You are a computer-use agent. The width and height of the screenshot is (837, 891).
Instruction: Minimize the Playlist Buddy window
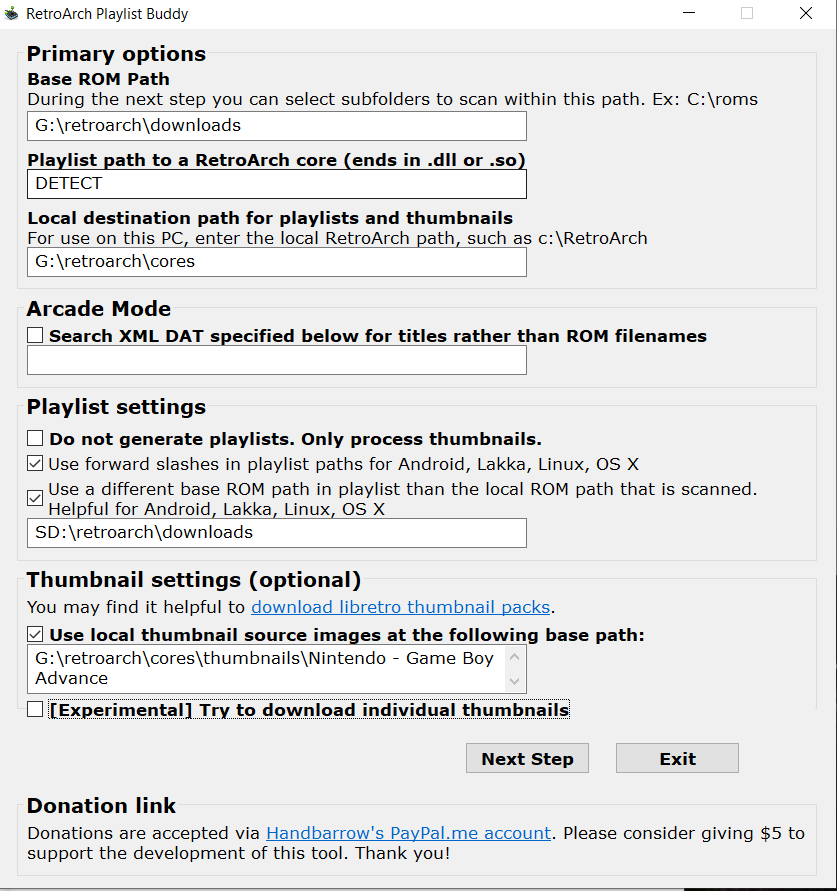pyautogui.click(x=689, y=13)
